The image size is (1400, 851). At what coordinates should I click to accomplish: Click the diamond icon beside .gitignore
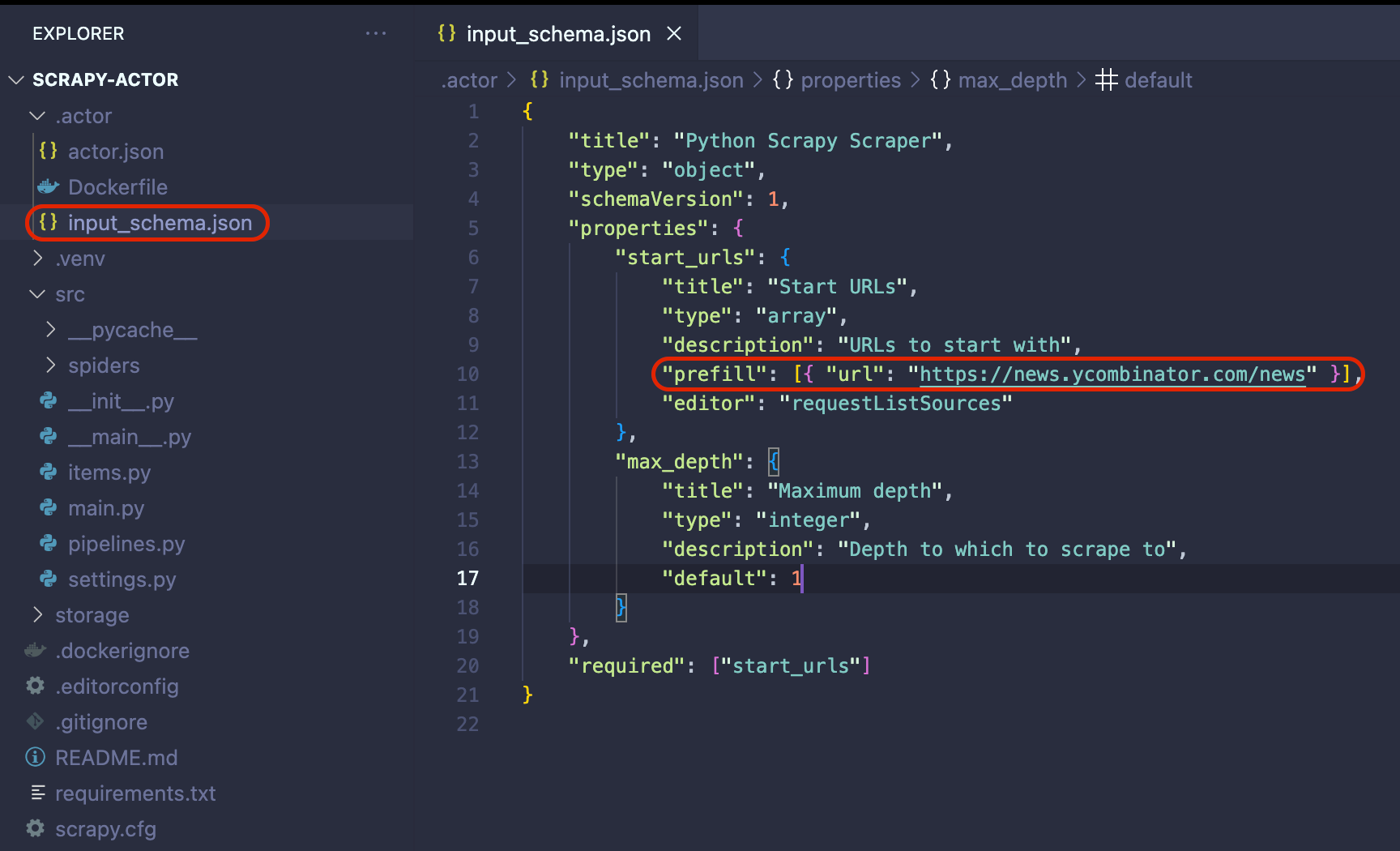click(x=34, y=721)
